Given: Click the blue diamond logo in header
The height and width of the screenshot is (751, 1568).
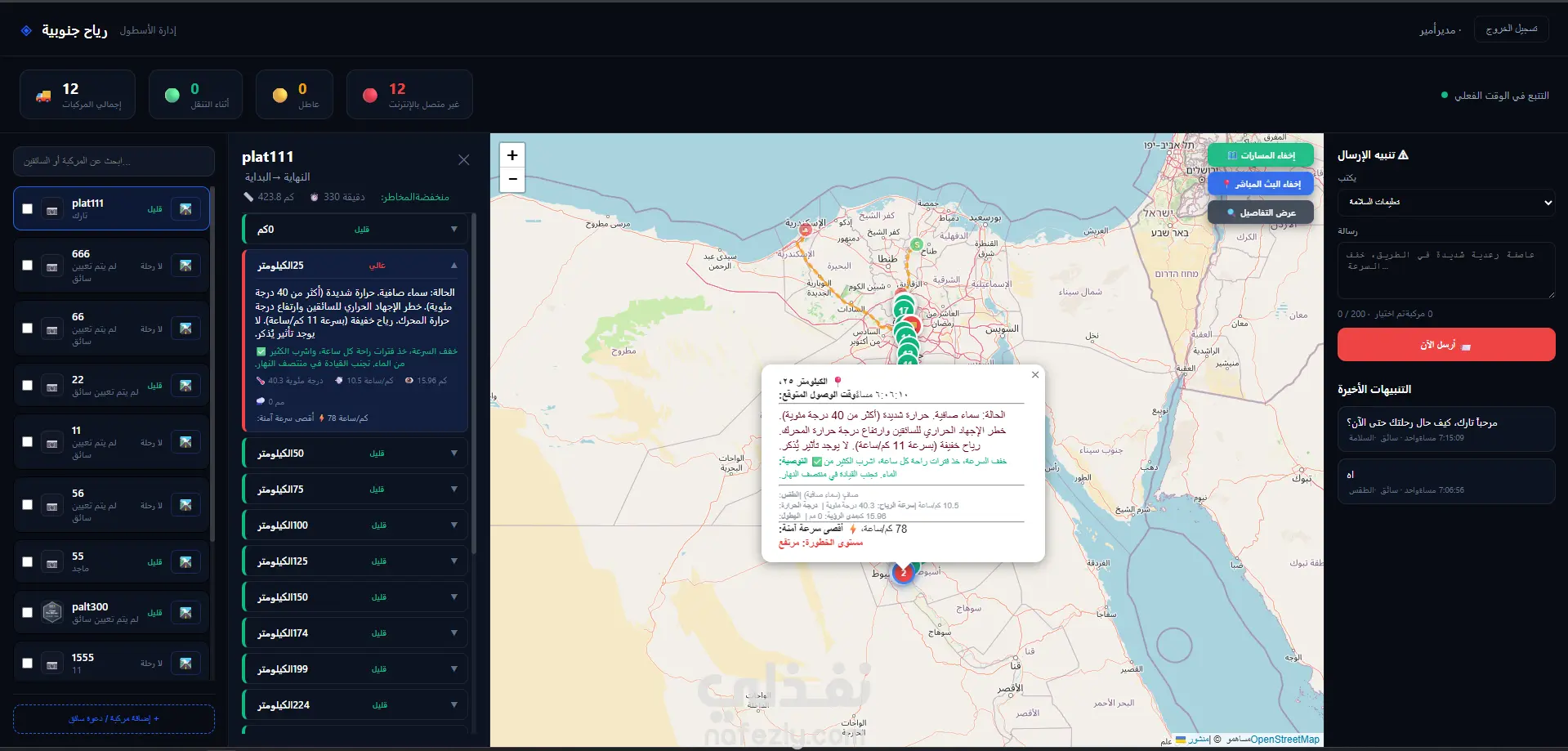Looking at the screenshot, I should [x=26, y=30].
